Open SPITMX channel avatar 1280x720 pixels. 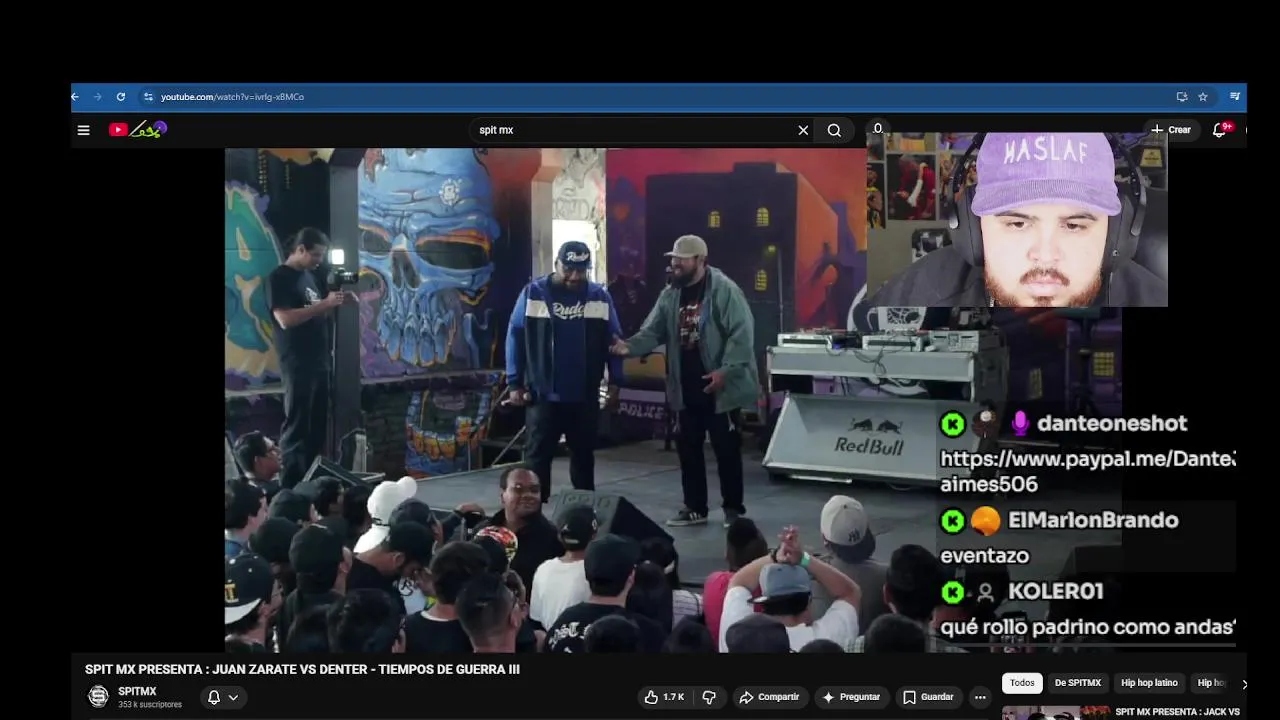pyautogui.click(x=98, y=696)
